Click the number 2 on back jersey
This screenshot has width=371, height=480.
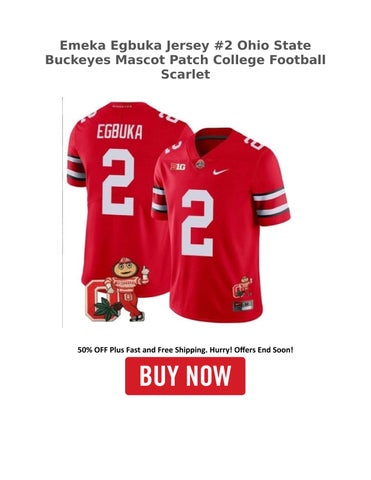(118, 182)
